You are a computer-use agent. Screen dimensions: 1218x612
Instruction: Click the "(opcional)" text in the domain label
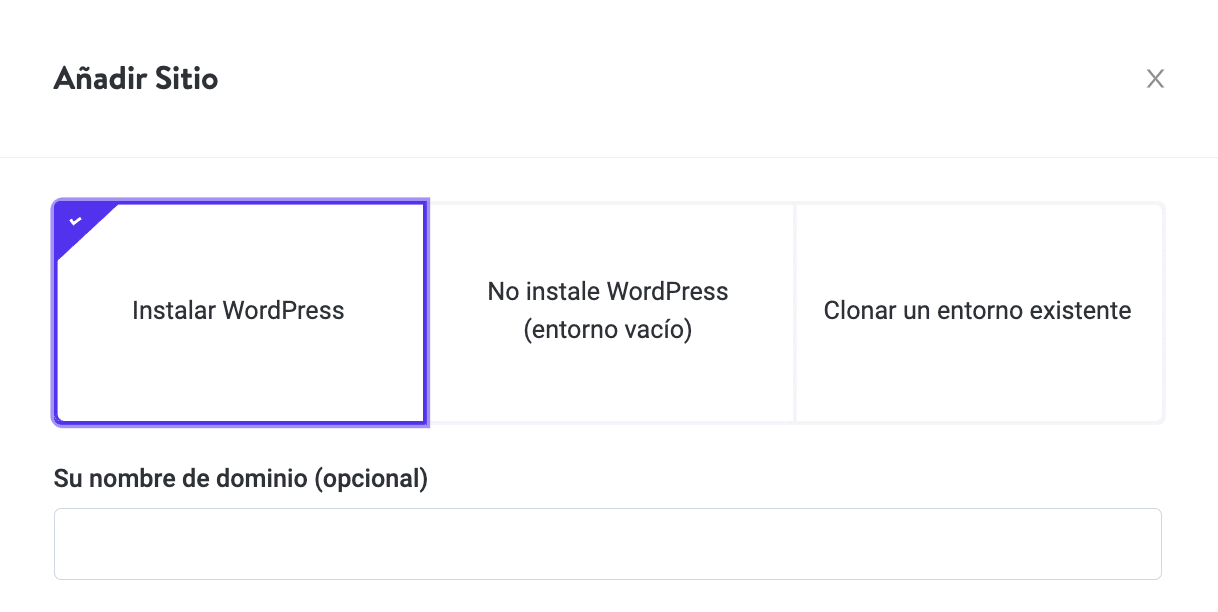tap(371, 479)
